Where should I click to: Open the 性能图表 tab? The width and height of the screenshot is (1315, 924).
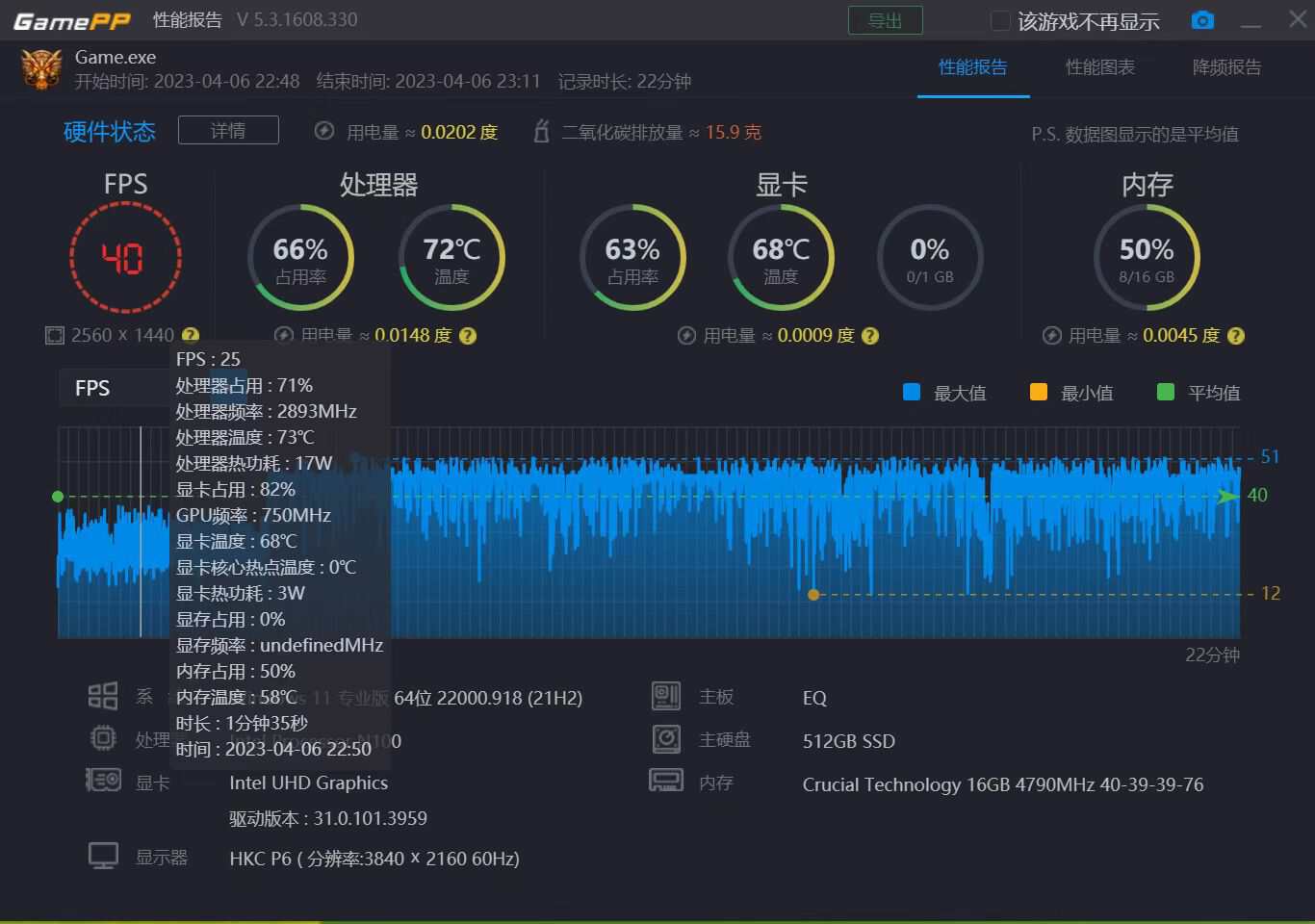point(1100,67)
